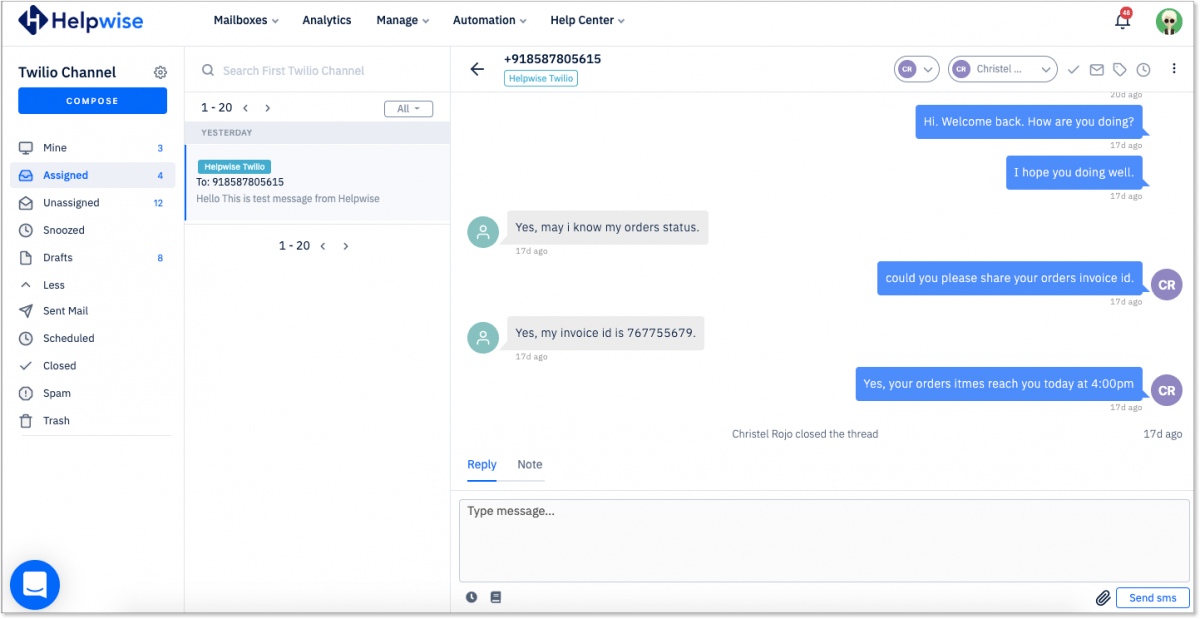The width and height of the screenshot is (1200, 619).
Task: Insert a saved reply from the template icon
Action: click(x=495, y=596)
